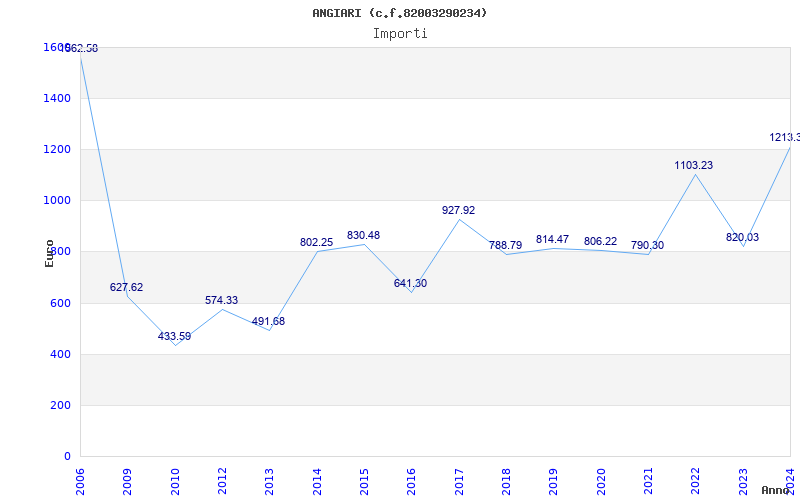Click y-axis tick label 600
The height and width of the screenshot is (500, 800).
[61, 304]
